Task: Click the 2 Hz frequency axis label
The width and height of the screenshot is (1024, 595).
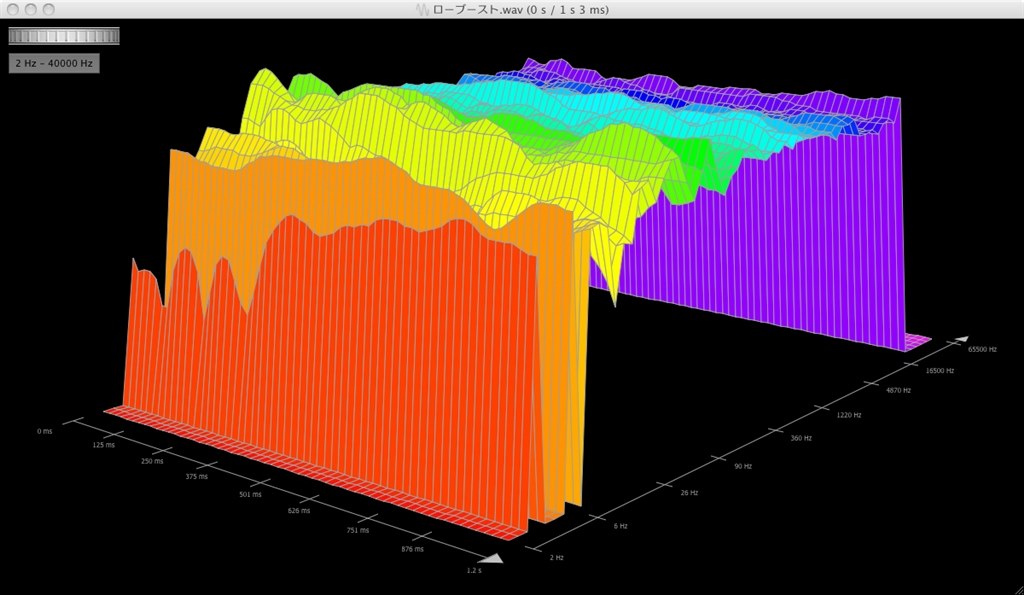Action: [556, 557]
